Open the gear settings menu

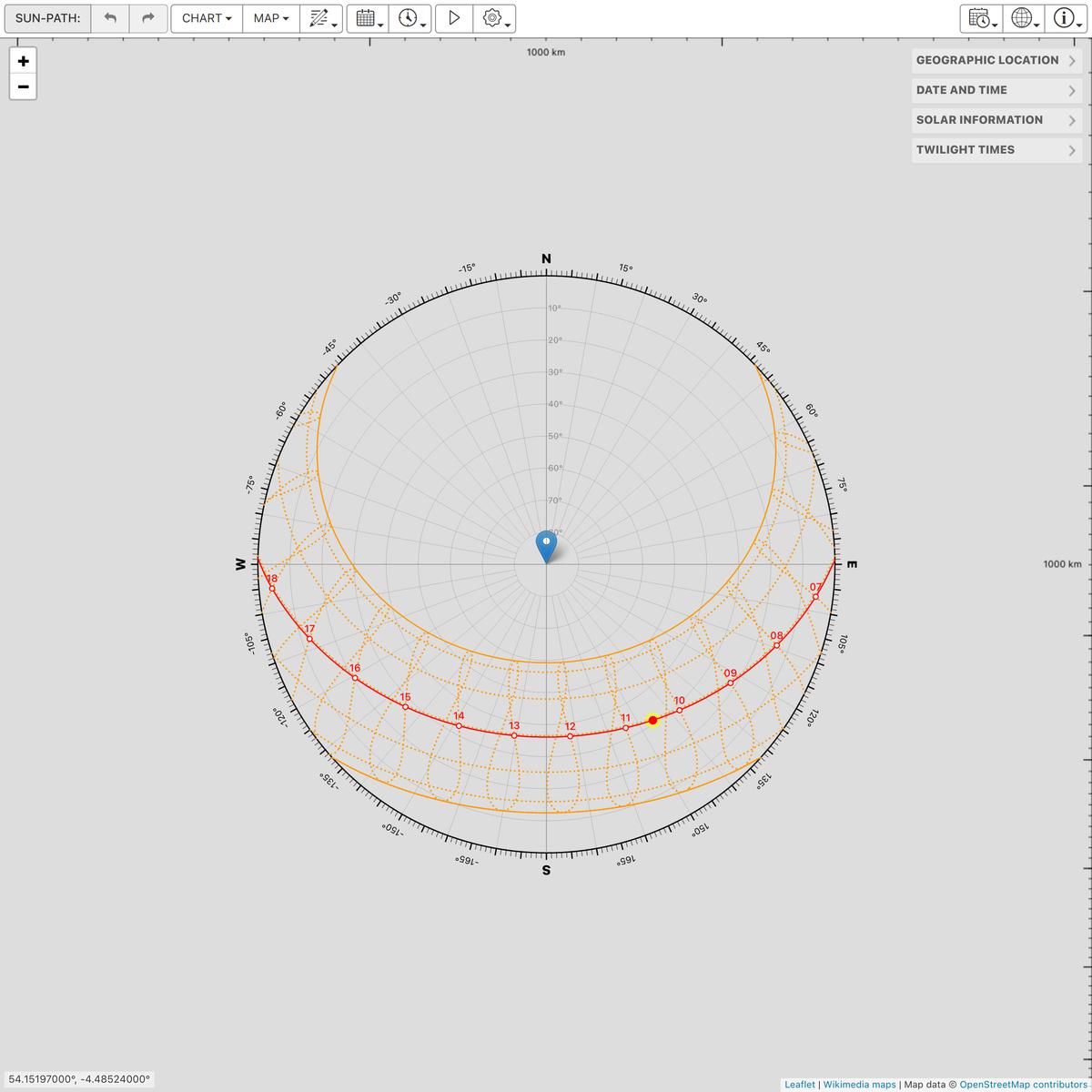point(495,18)
